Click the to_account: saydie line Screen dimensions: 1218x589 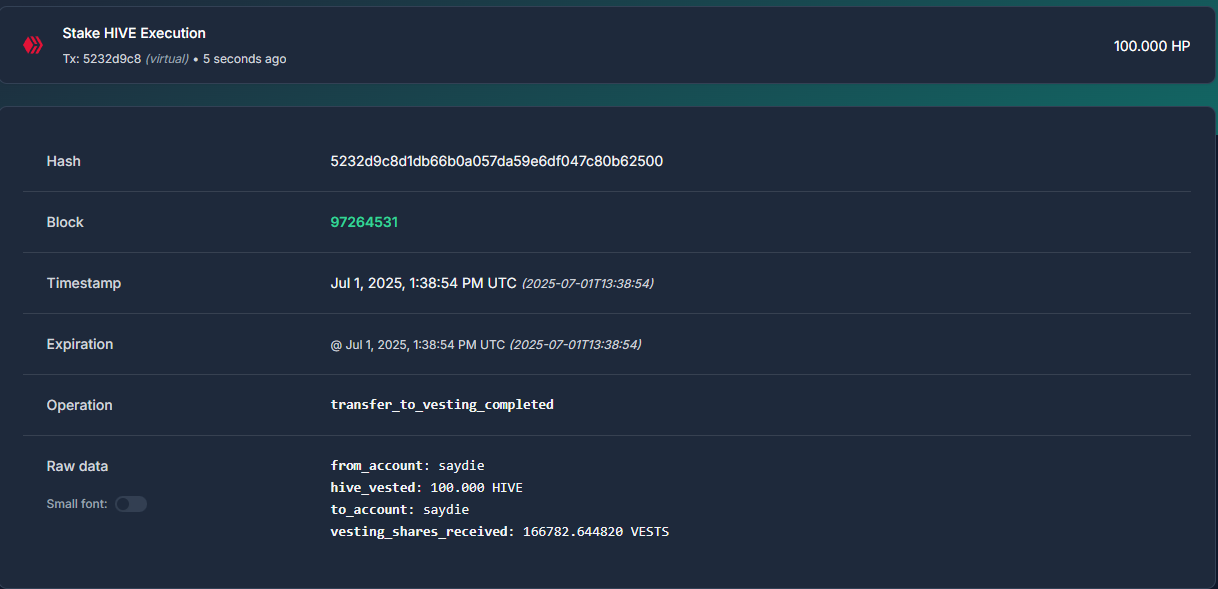click(x=400, y=510)
